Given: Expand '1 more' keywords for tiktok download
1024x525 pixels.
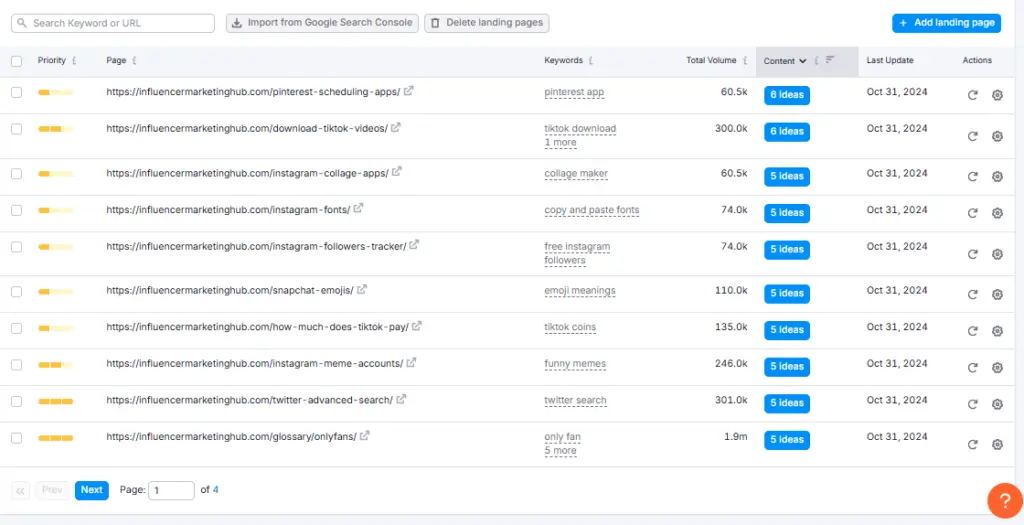Looking at the screenshot, I should click(560, 143).
